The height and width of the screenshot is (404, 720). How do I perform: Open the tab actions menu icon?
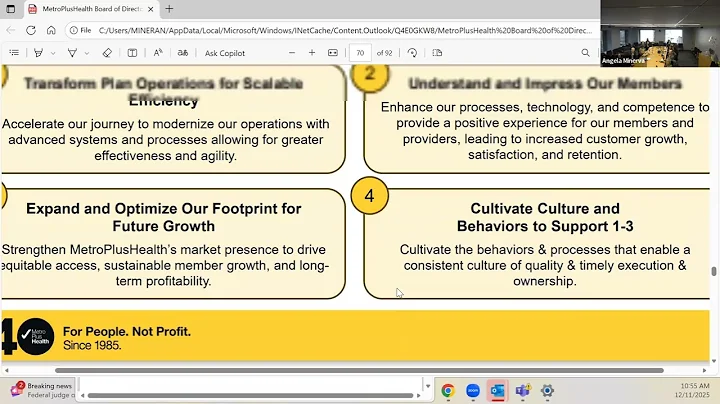coord(11,9)
